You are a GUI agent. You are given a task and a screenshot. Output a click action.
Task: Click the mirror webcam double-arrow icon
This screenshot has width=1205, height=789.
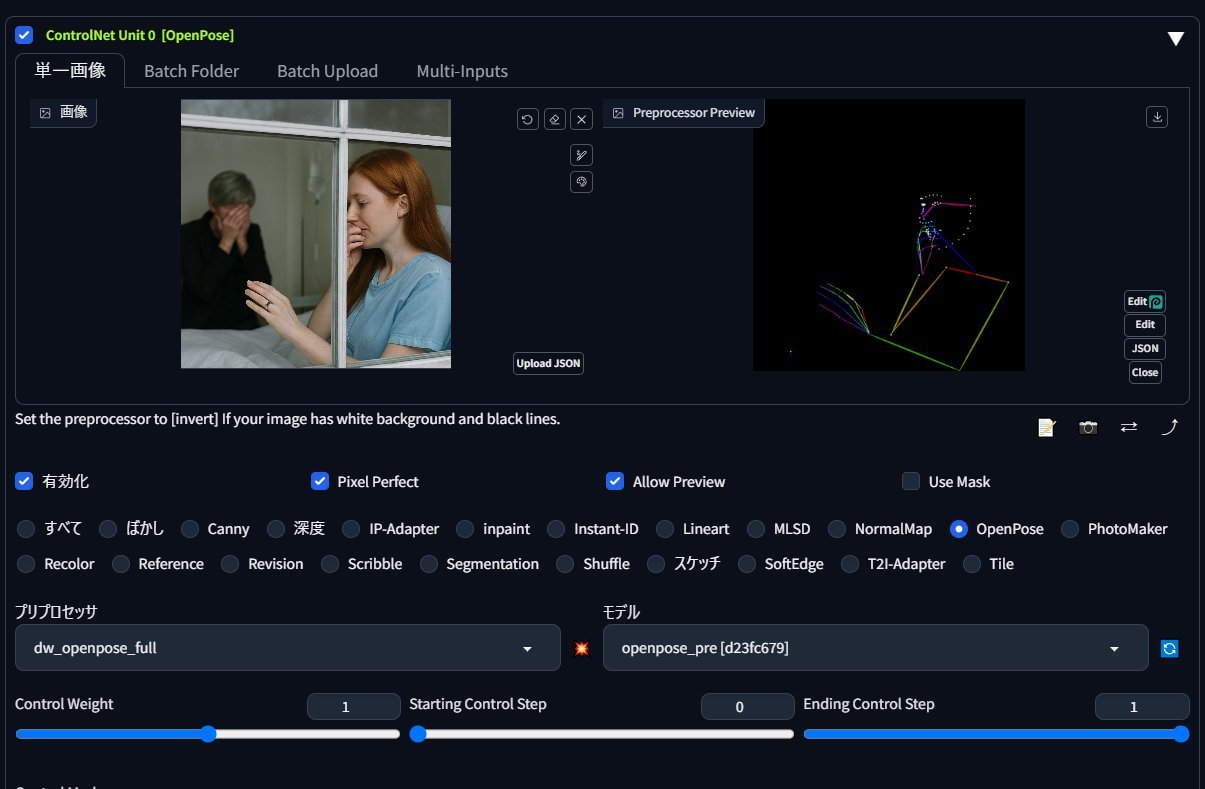tap(1129, 427)
